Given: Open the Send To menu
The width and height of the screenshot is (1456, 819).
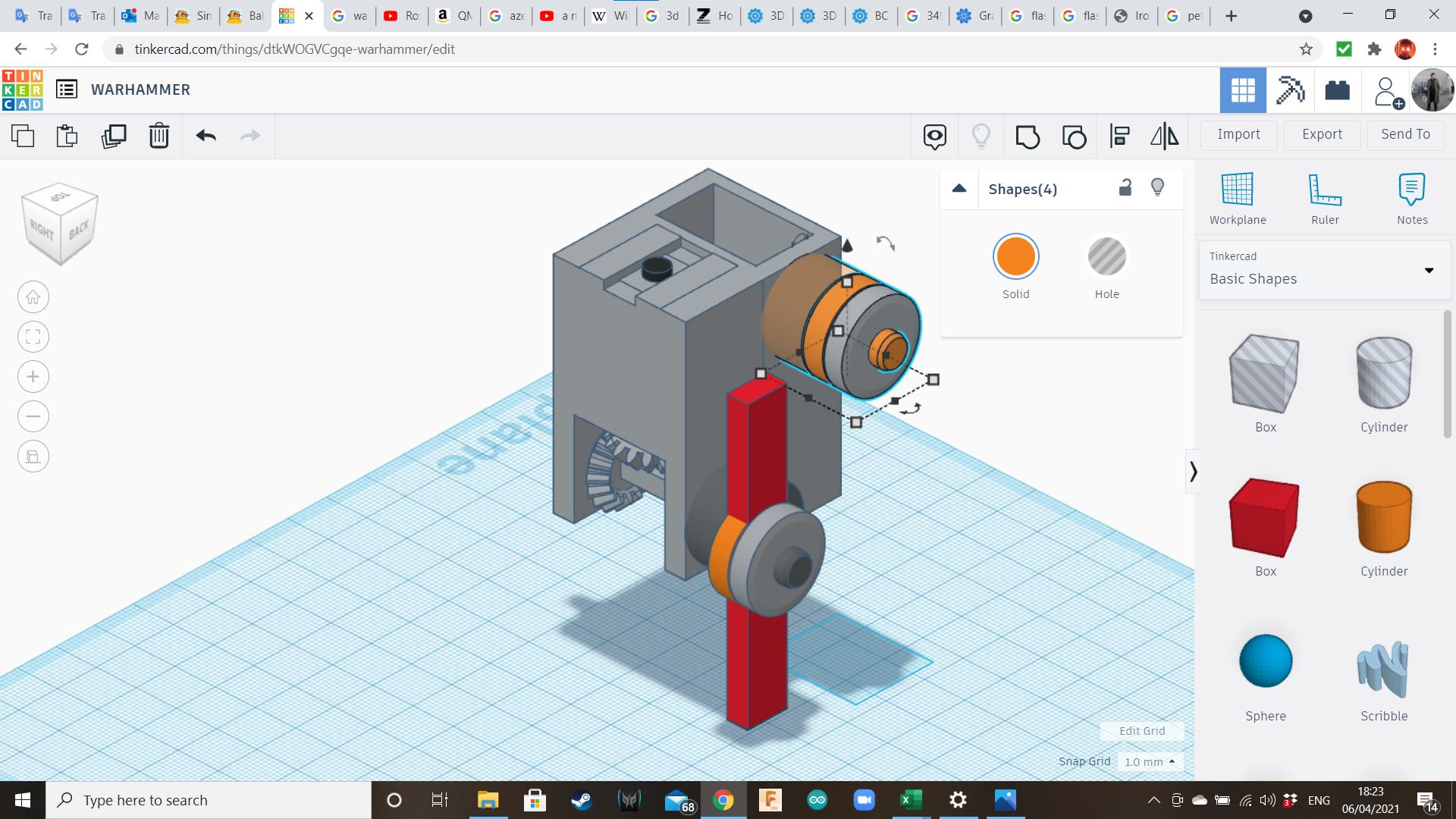Looking at the screenshot, I should click(x=1405, y=134).
